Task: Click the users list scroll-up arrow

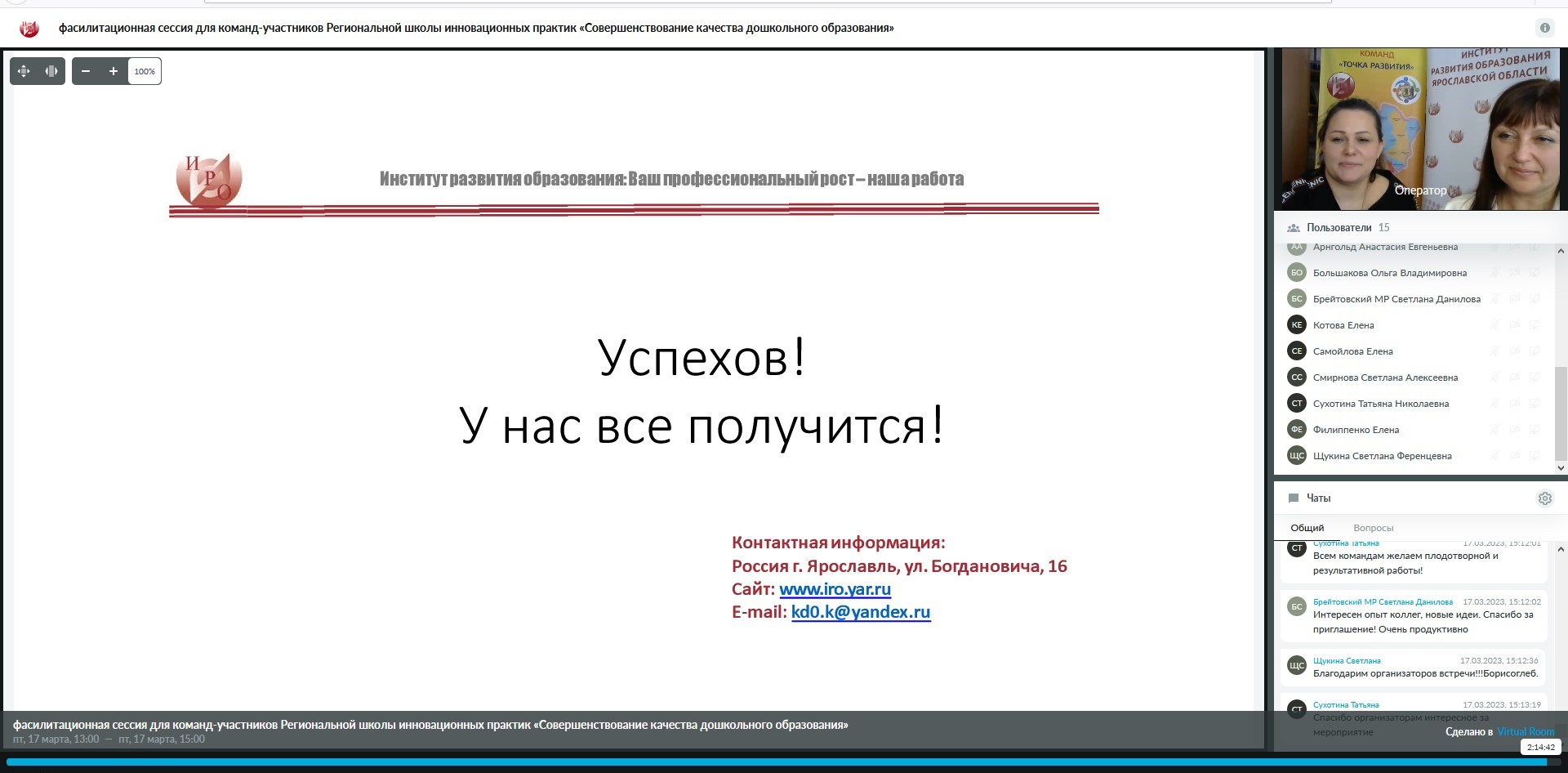Action: (x=1561, y=252)
